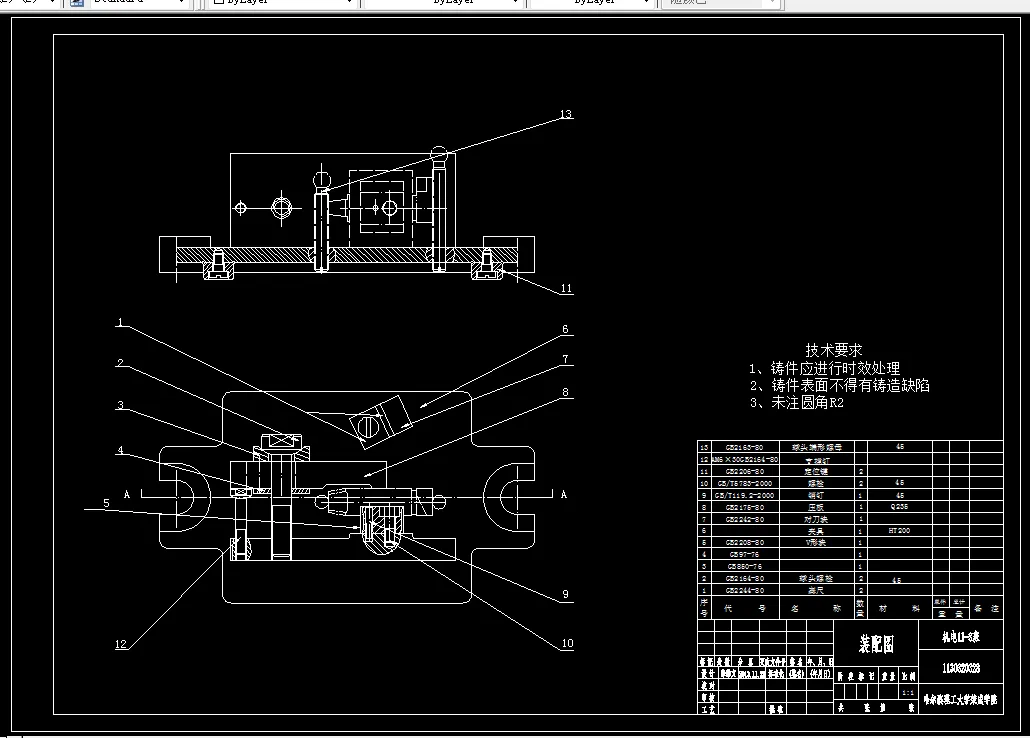1030x738 pixels.
Task: Click leader label 2
Action: pyautogui.click(x=120, y=363)
